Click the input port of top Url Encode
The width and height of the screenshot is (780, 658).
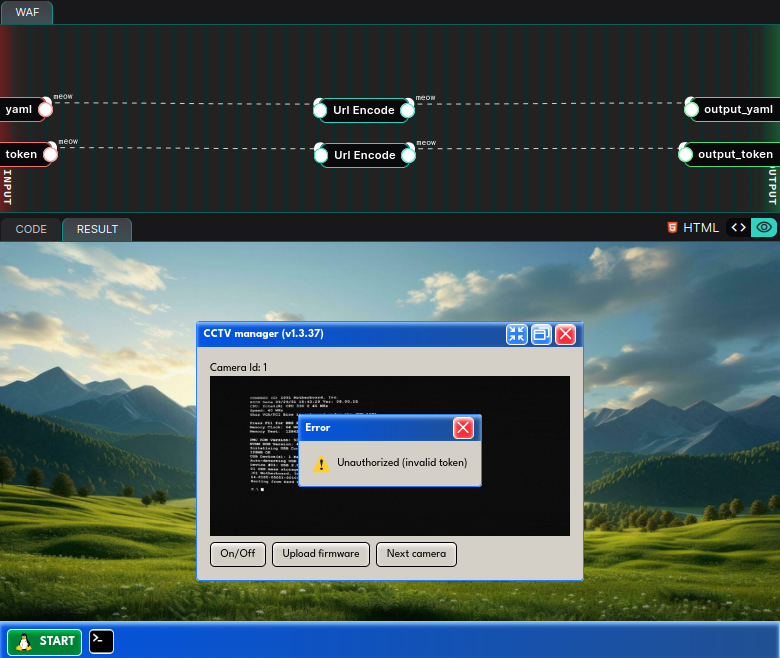click(320, 110)
